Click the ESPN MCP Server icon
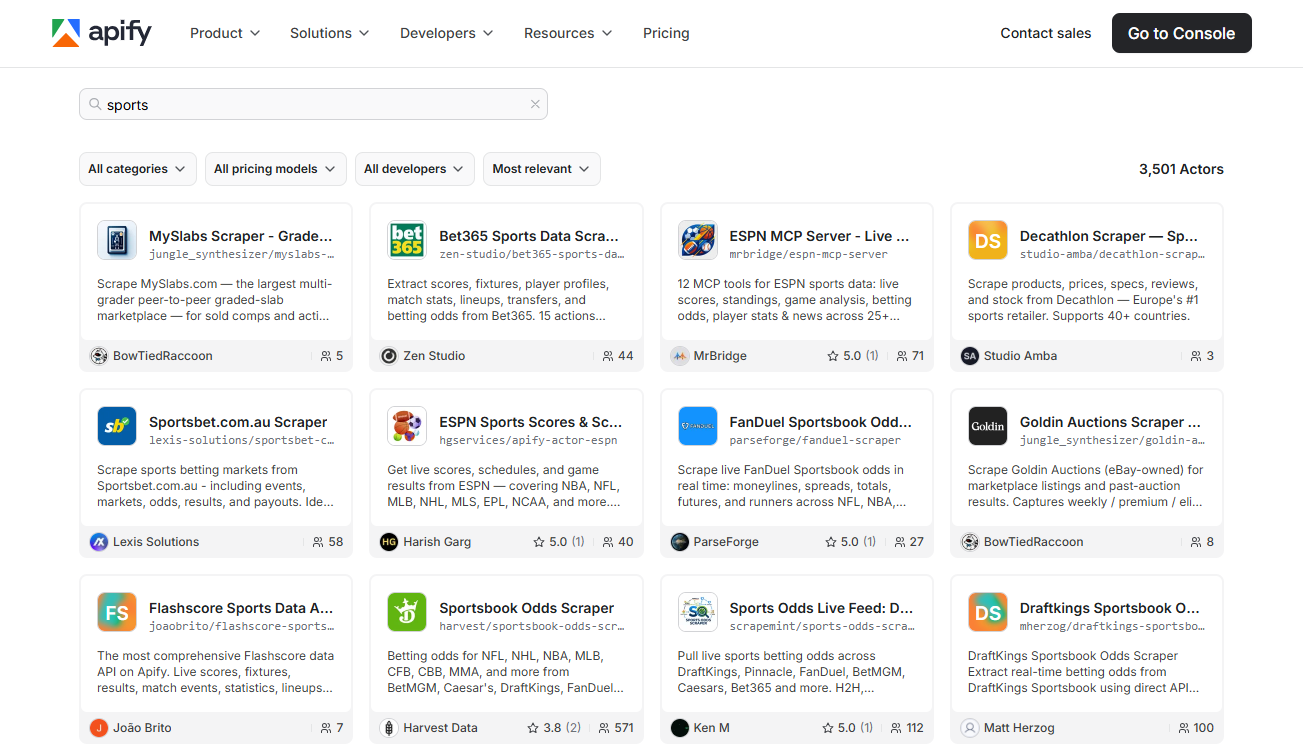The height and width of the screenshot is (754, 1303). coord(697,240)
